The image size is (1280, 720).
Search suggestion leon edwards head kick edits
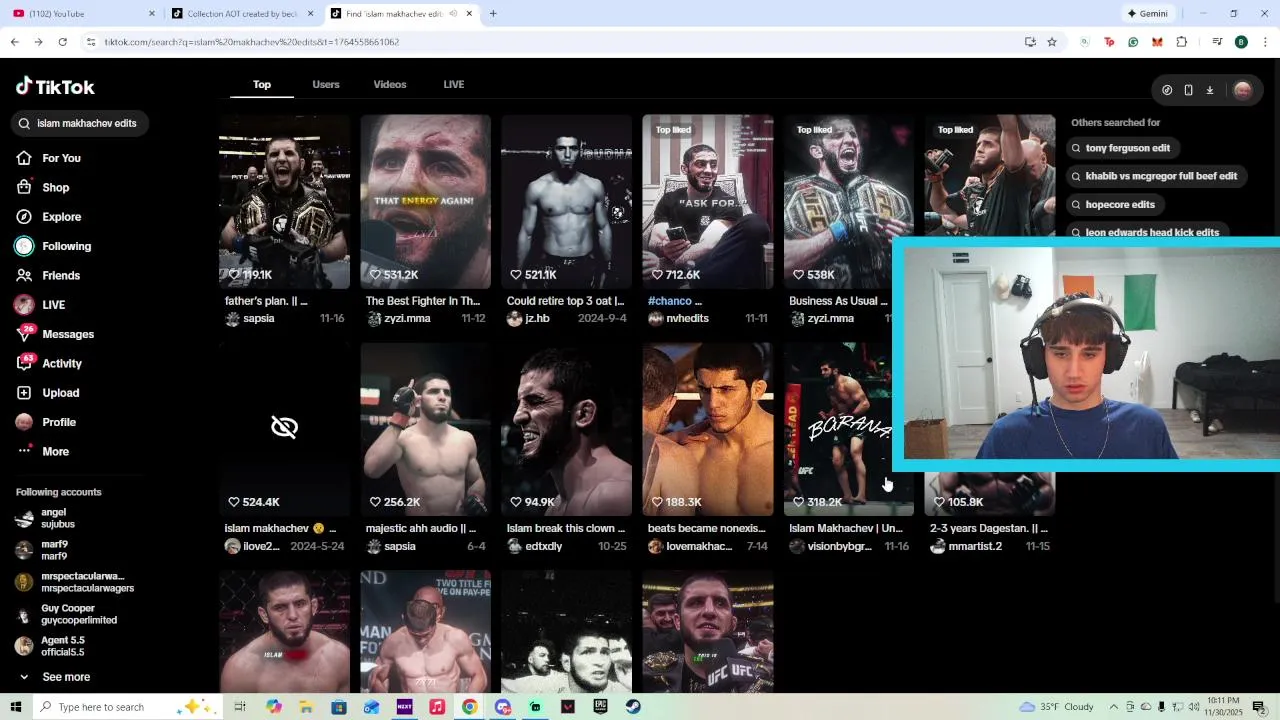click(1146, 232)
